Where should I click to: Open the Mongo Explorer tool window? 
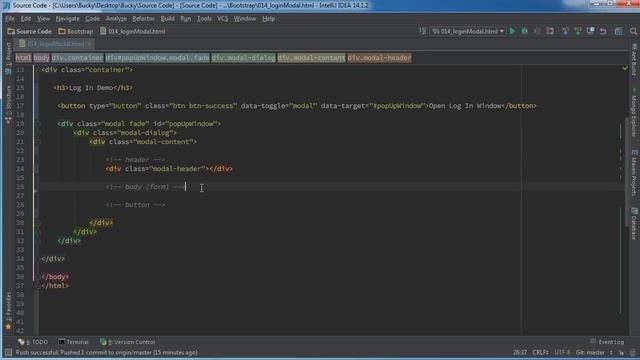click(x=634, y=112)
